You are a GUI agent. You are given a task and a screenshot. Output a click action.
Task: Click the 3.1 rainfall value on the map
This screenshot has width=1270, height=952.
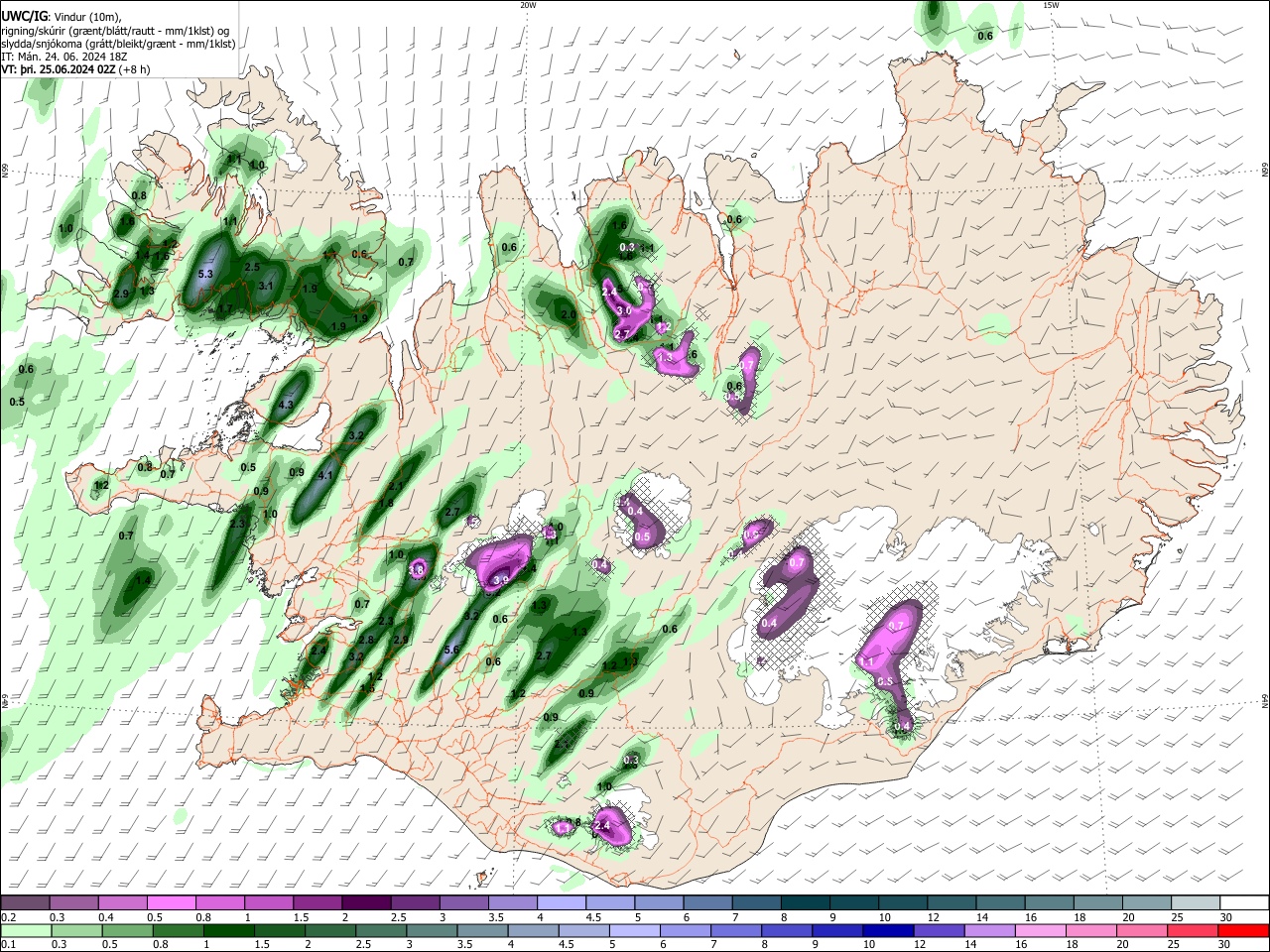pos(266,286)
